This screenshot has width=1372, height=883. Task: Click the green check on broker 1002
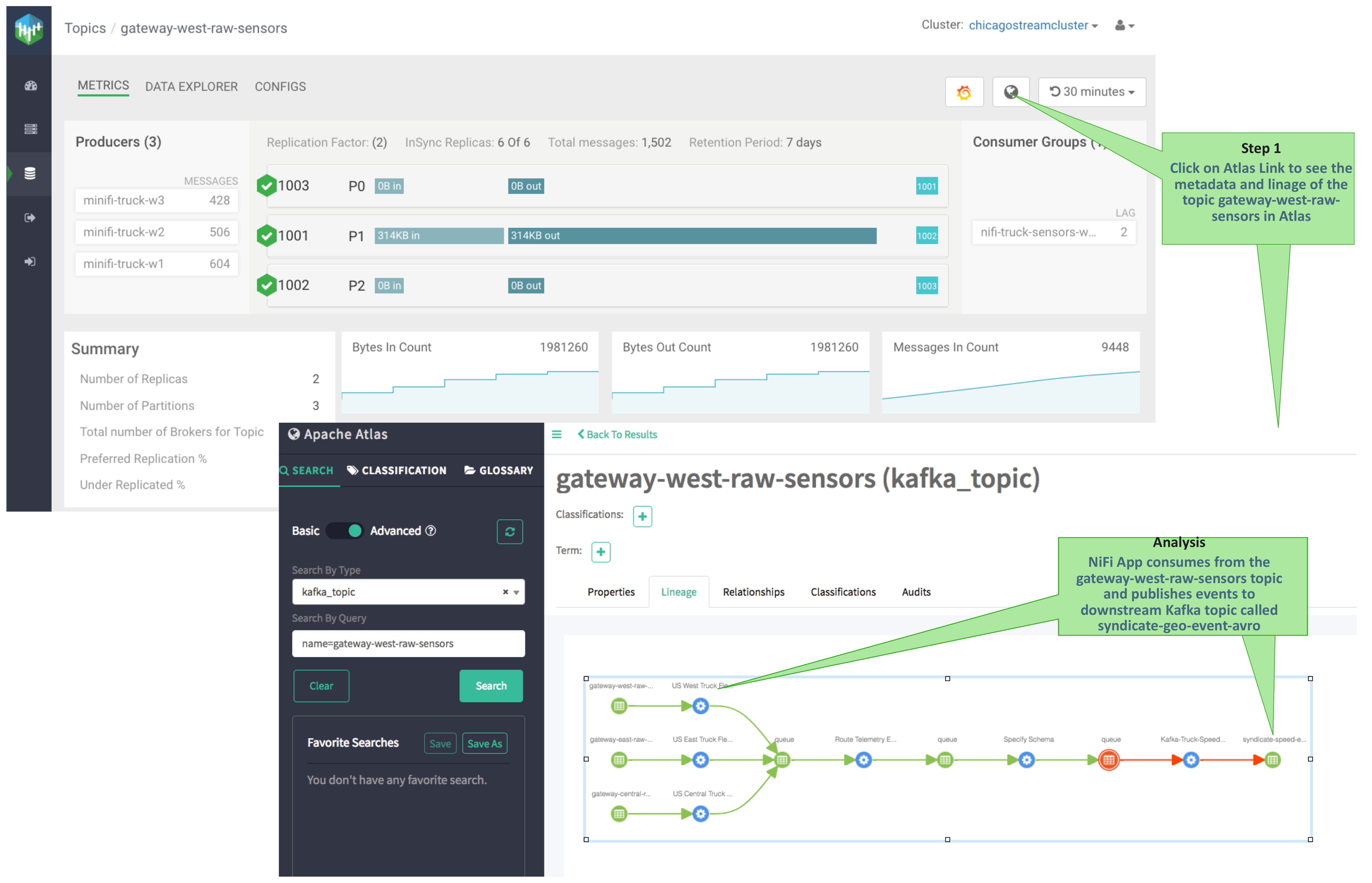coord(267,285)
